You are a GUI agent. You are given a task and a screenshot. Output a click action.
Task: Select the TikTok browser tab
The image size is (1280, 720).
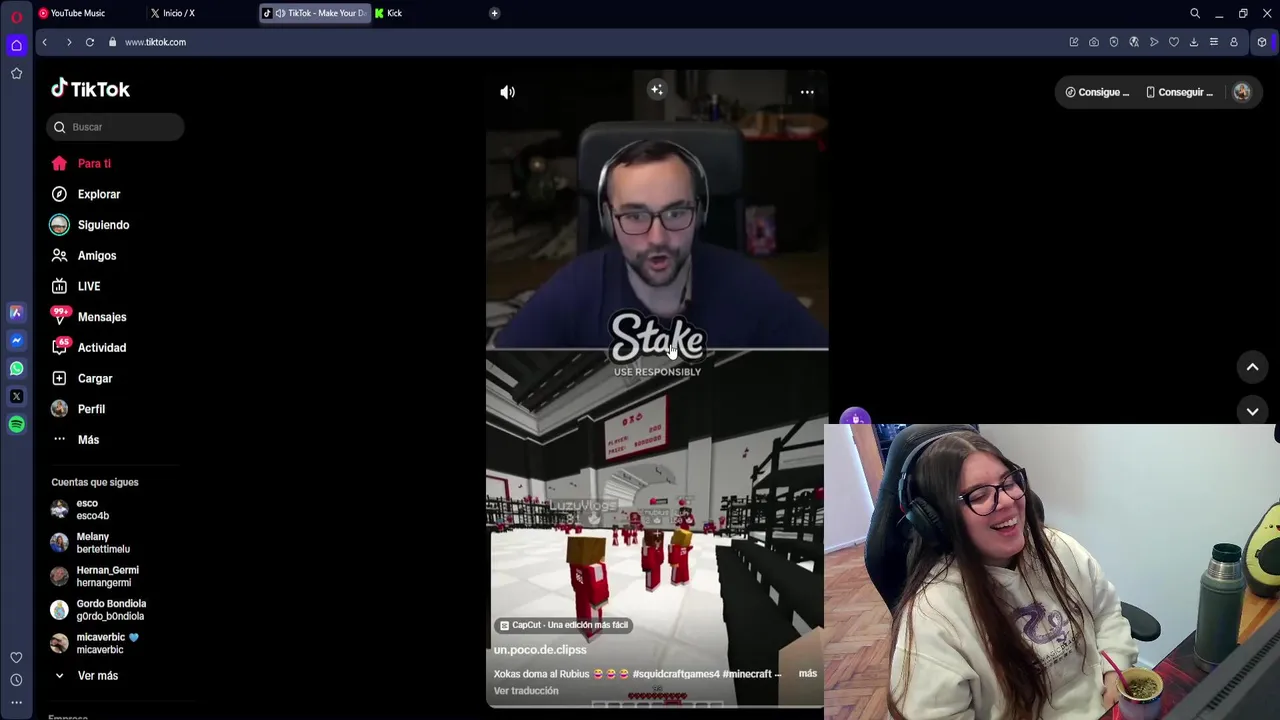(315, 13)
